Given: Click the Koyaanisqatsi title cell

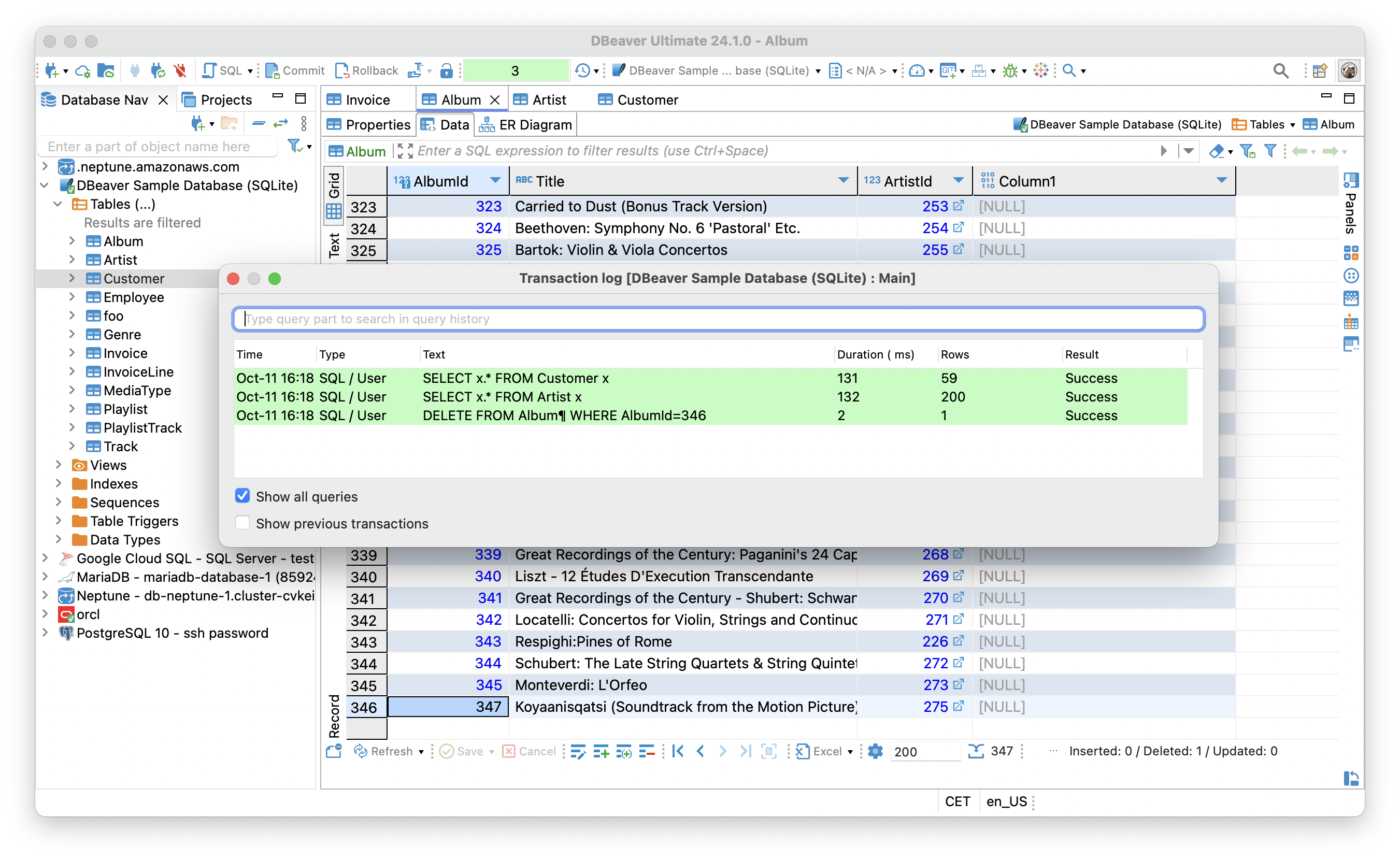Looking at the screenshot, I should click(683, 707).
